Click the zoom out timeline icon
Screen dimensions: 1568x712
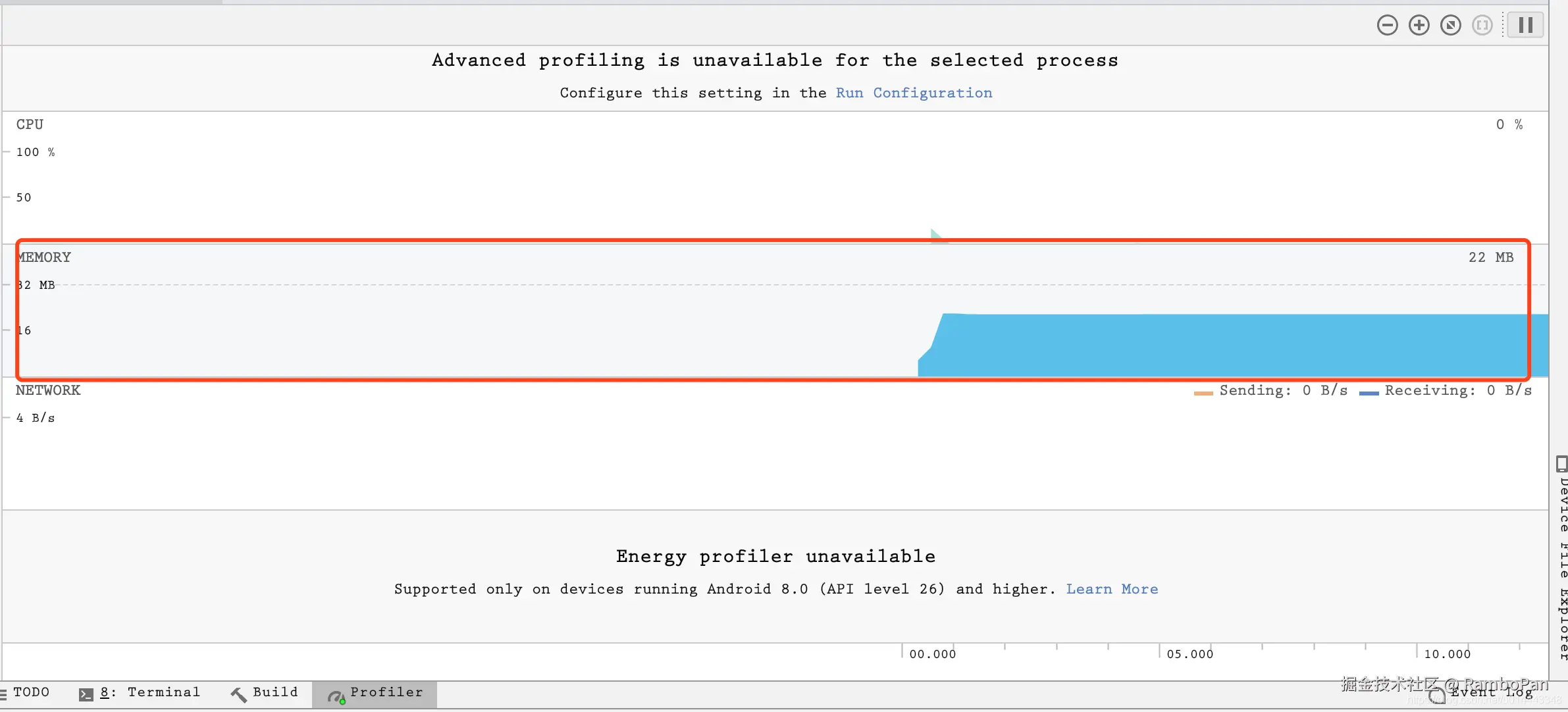coord(1387,26)
